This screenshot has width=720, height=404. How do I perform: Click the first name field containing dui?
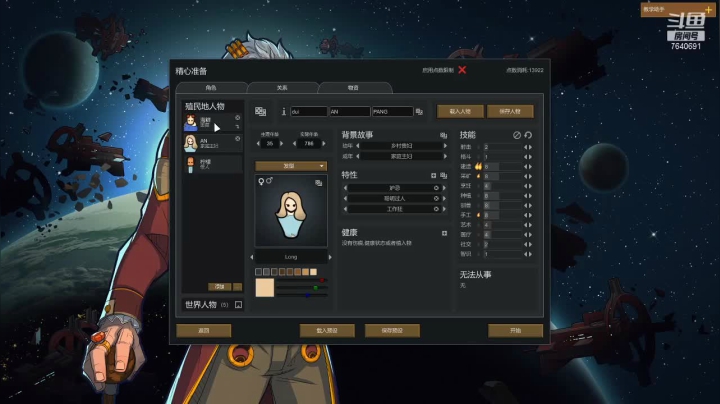point(309,112)
